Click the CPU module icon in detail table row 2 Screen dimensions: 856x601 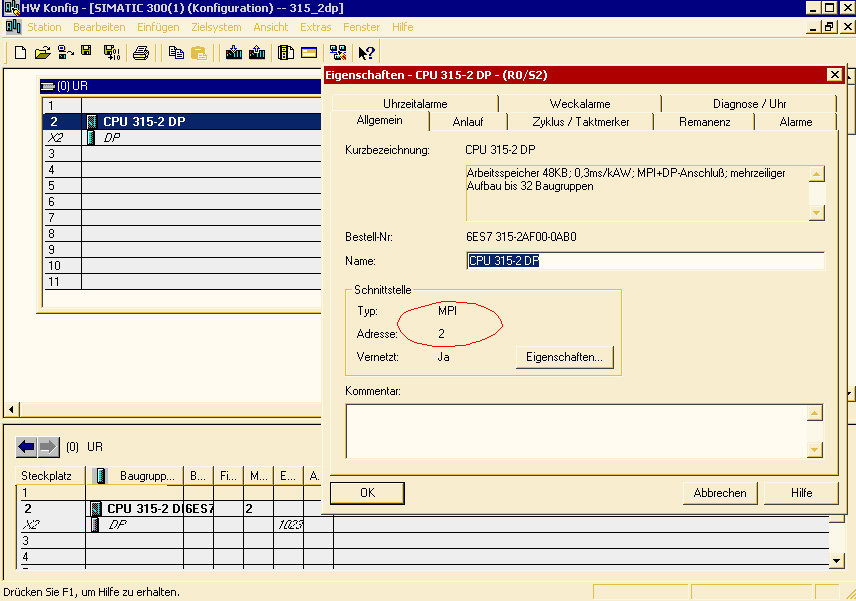click(96, 509)
